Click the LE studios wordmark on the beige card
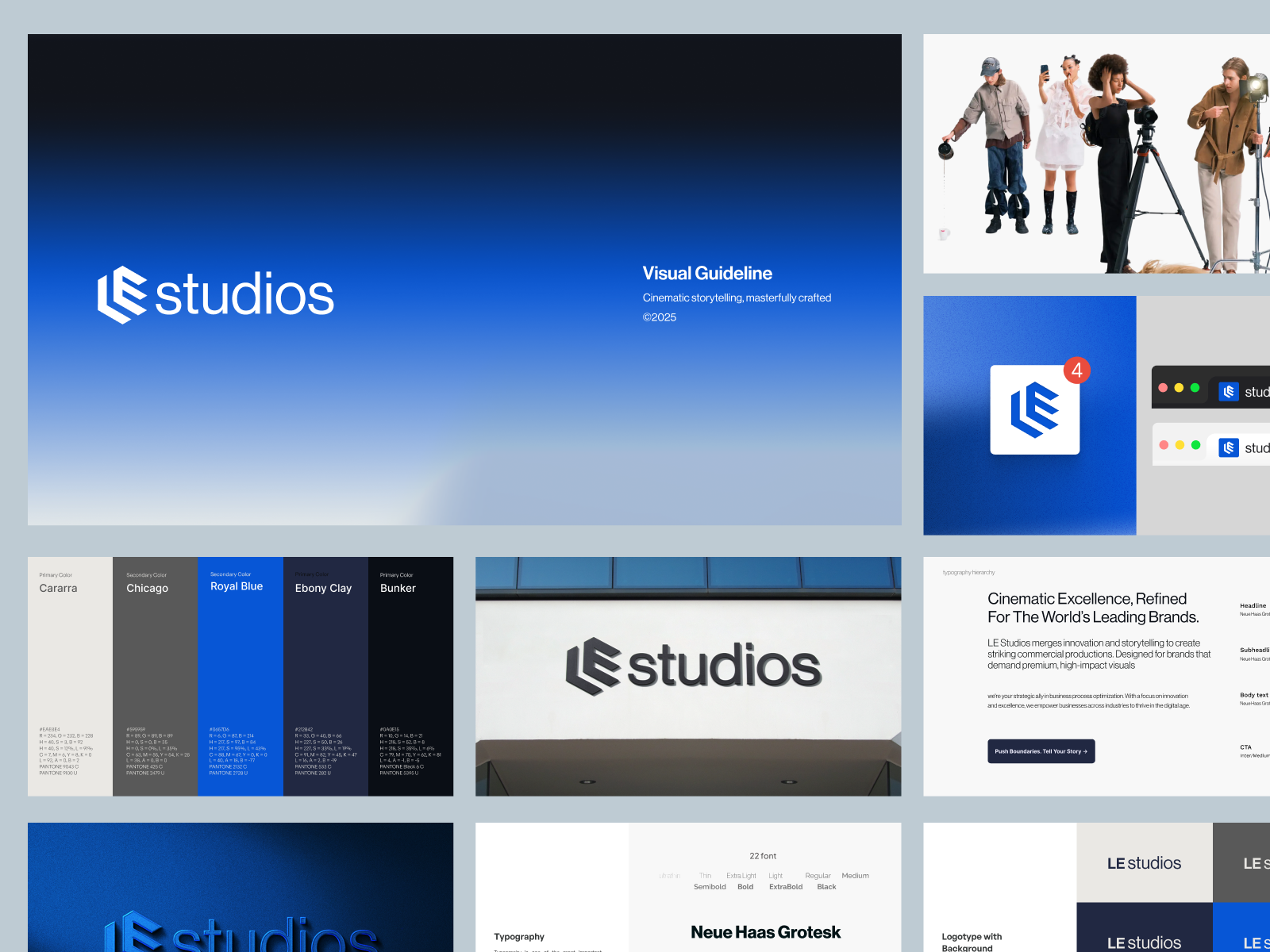Viewport: 1270px width, 952px height. [x=1144, y=863]
